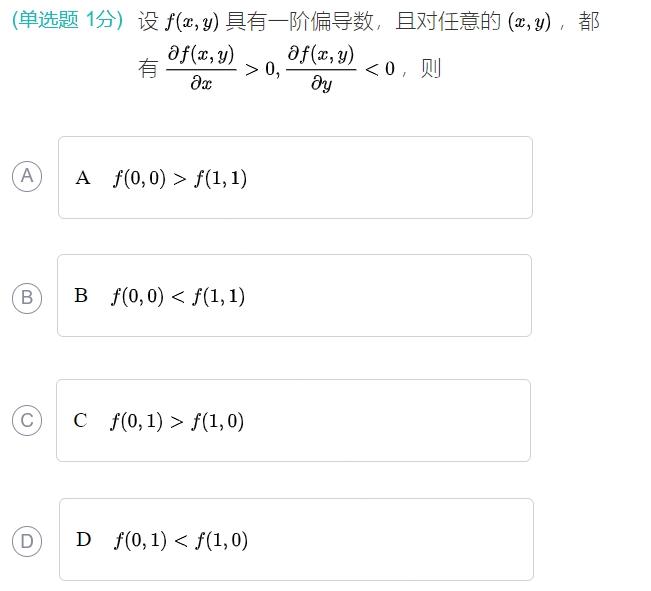Select the circled C radio button

click(27, 421)
